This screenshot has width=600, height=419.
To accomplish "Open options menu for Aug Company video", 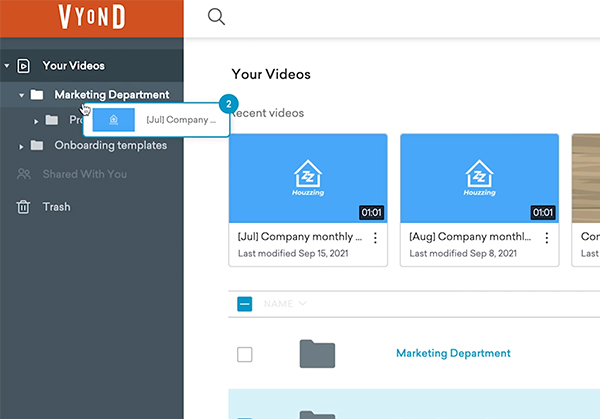I will 547,238.
